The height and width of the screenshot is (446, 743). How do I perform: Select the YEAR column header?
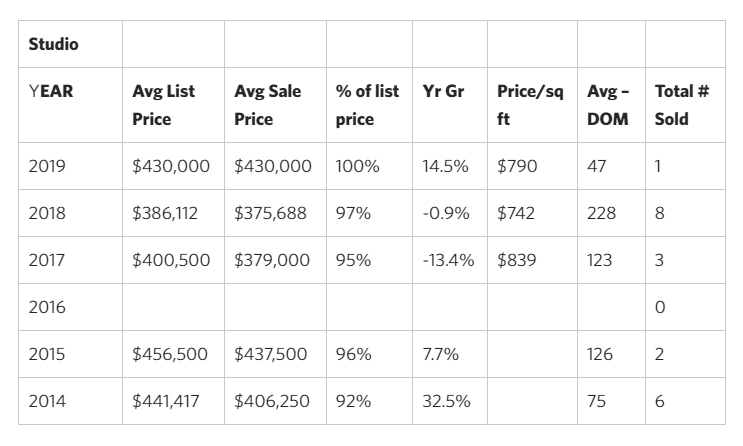point(51,91)
